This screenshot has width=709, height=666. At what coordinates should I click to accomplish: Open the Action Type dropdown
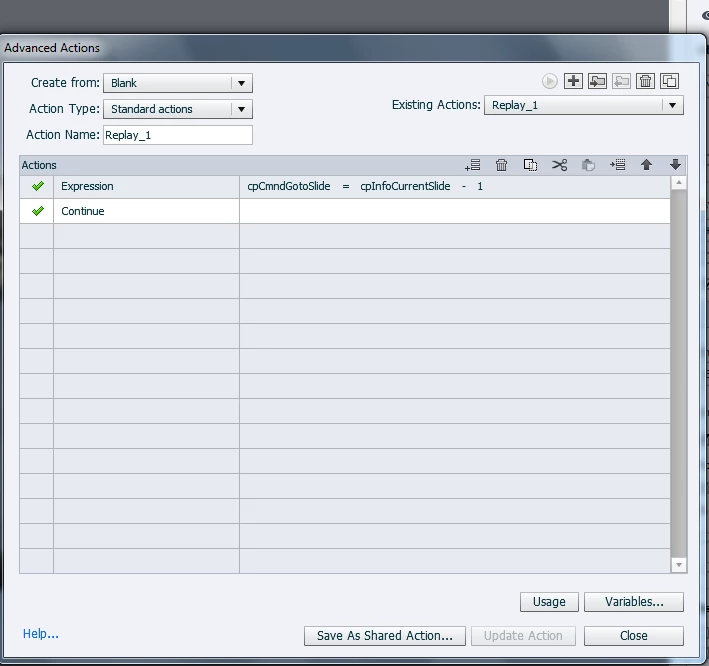click(178, 109)
